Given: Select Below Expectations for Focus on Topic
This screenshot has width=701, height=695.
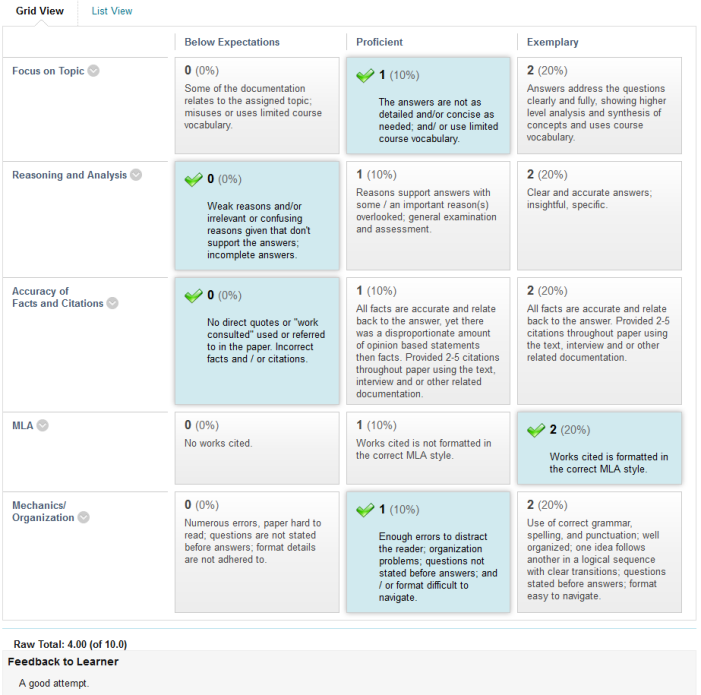Looking at the screenshot, I should click(257, 106).
